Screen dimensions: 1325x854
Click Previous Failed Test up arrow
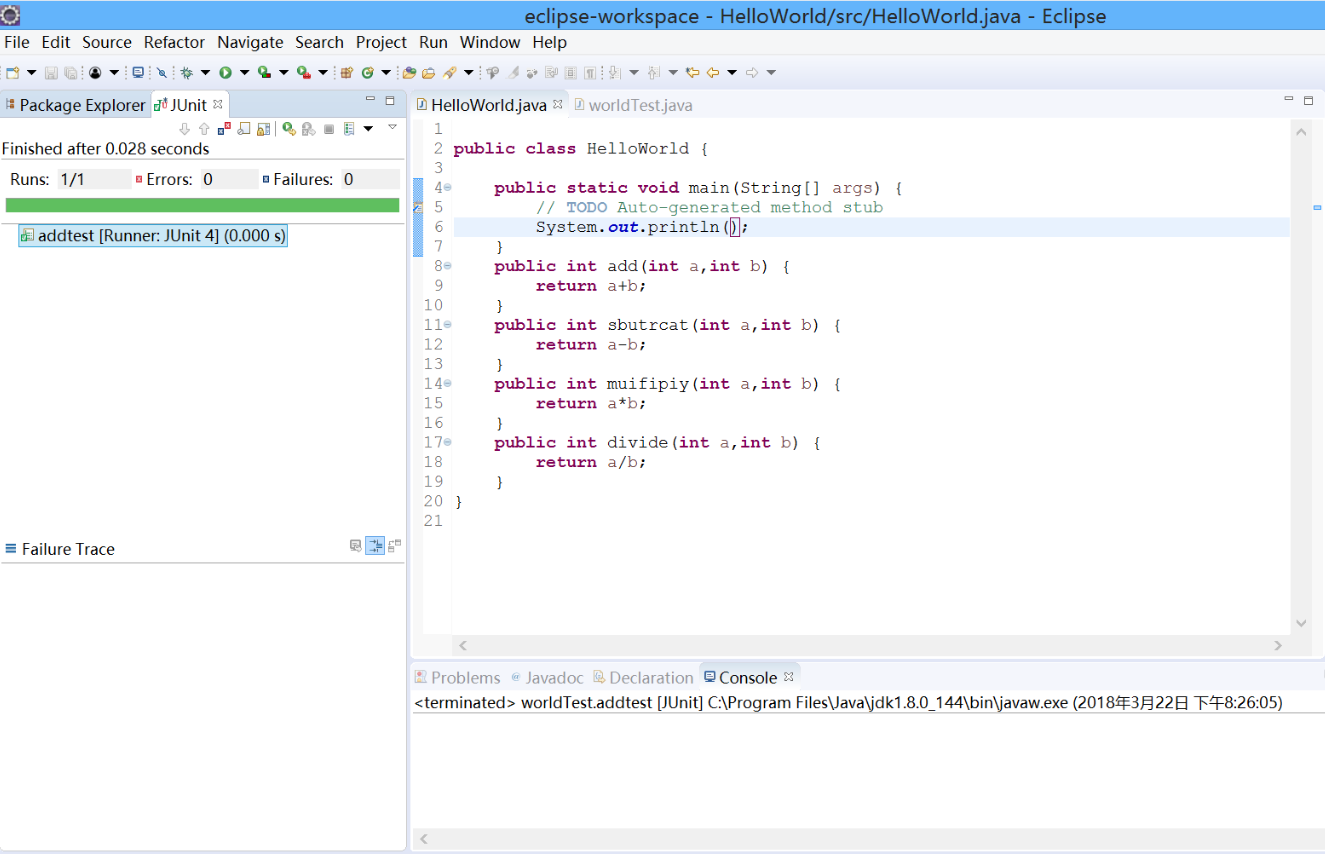204,129
